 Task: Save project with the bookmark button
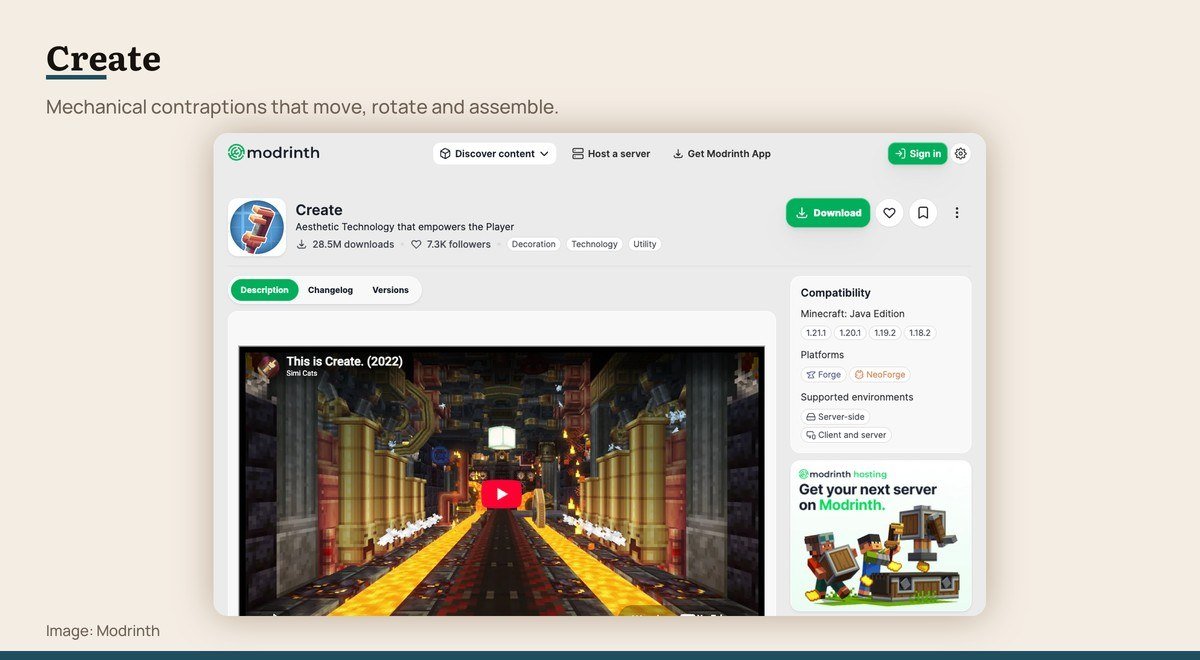tap(923, 213)
